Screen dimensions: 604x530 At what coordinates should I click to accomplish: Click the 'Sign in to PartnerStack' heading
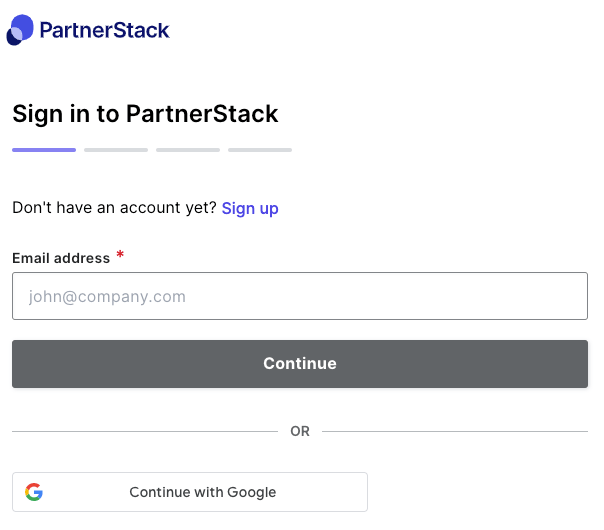pyautogui.click(x=145, y=114)
